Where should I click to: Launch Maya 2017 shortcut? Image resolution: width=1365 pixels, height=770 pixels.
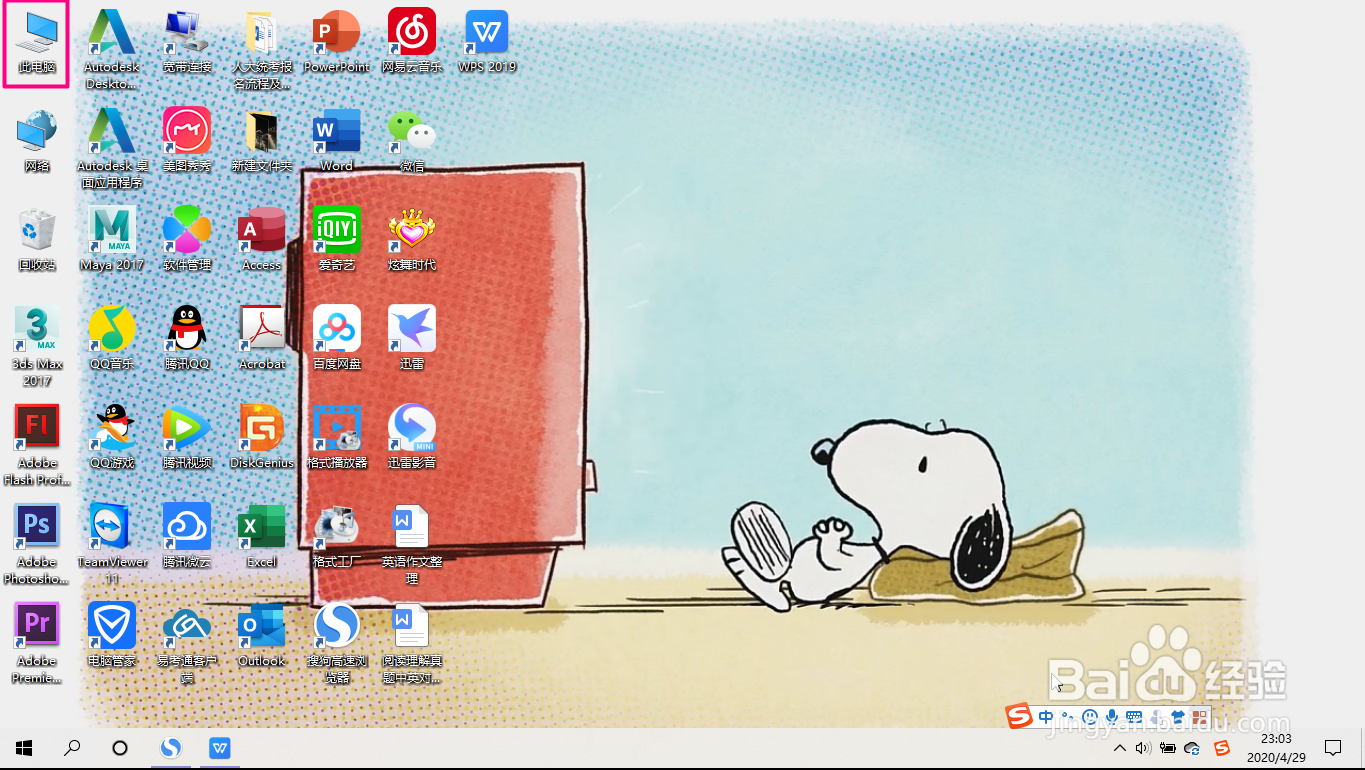click(x=112, y=240)
